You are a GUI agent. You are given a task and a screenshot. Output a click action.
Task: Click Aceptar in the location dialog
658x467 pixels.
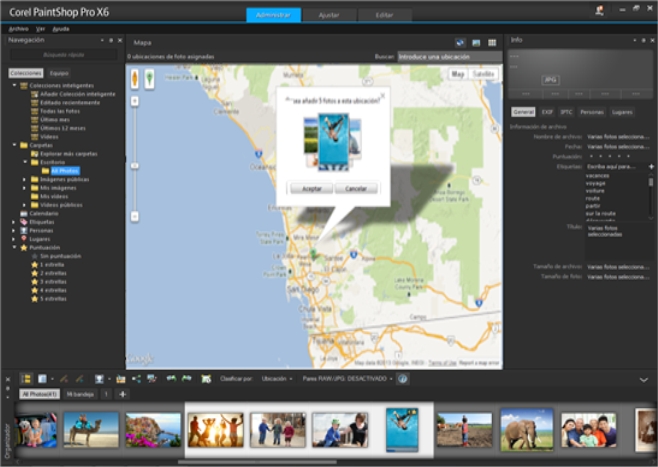[x=310, y=188]
